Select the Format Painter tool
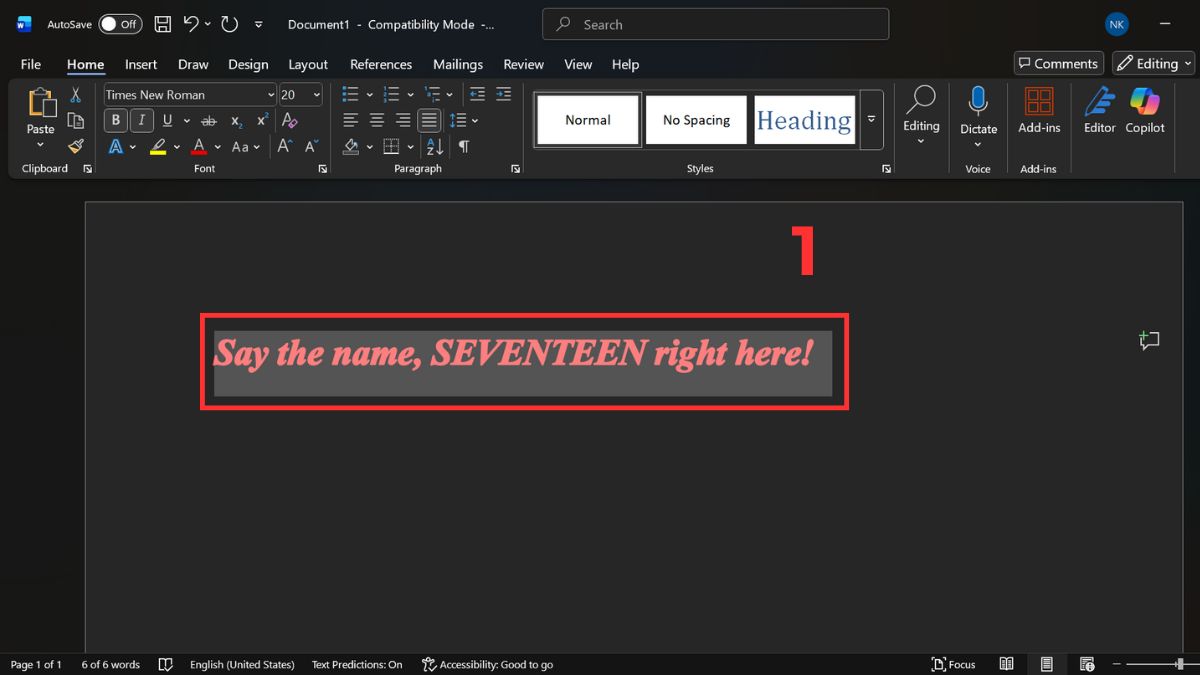 tap(75, 145)
